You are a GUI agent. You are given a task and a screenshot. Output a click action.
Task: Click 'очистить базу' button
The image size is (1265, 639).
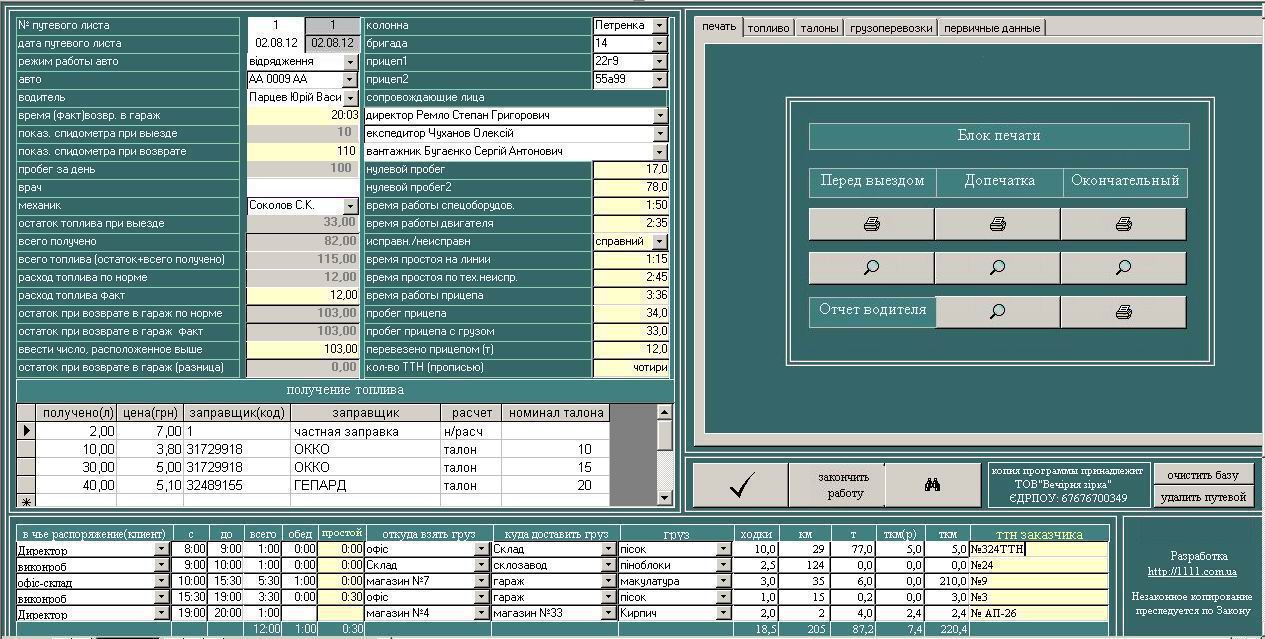tap(1203, 474)
